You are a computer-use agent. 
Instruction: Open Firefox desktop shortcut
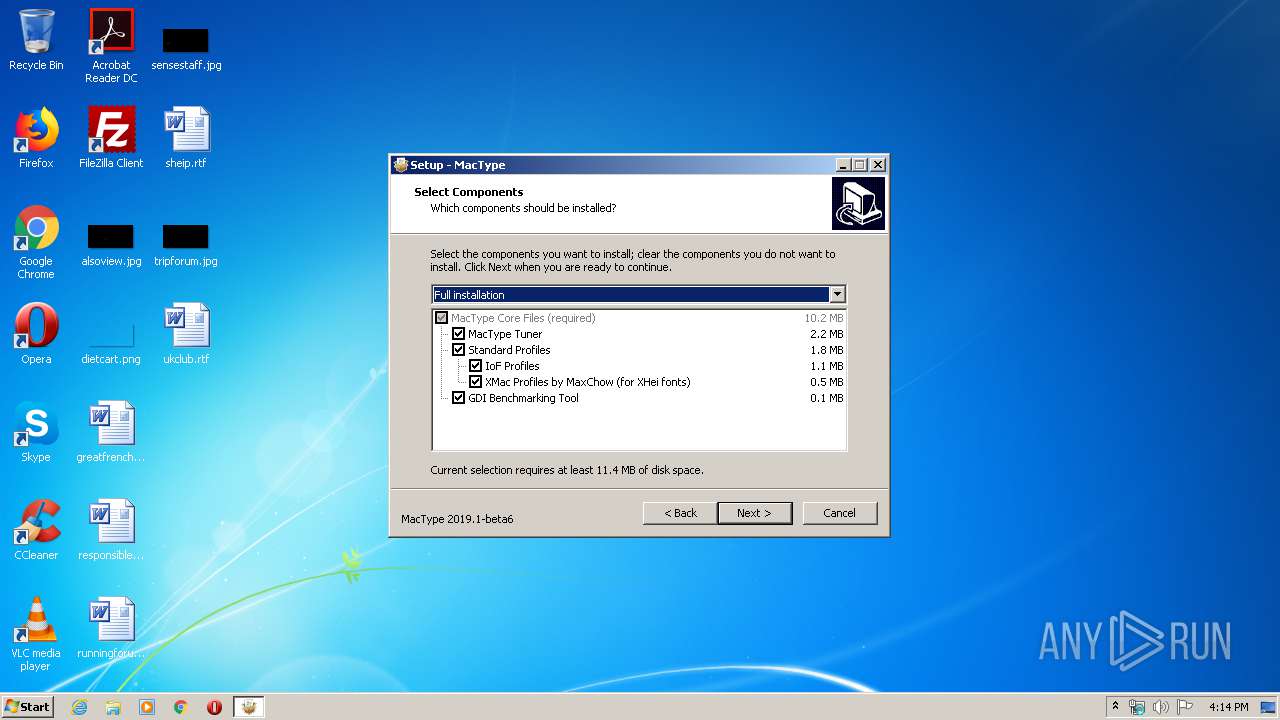[x=36, y=138]
